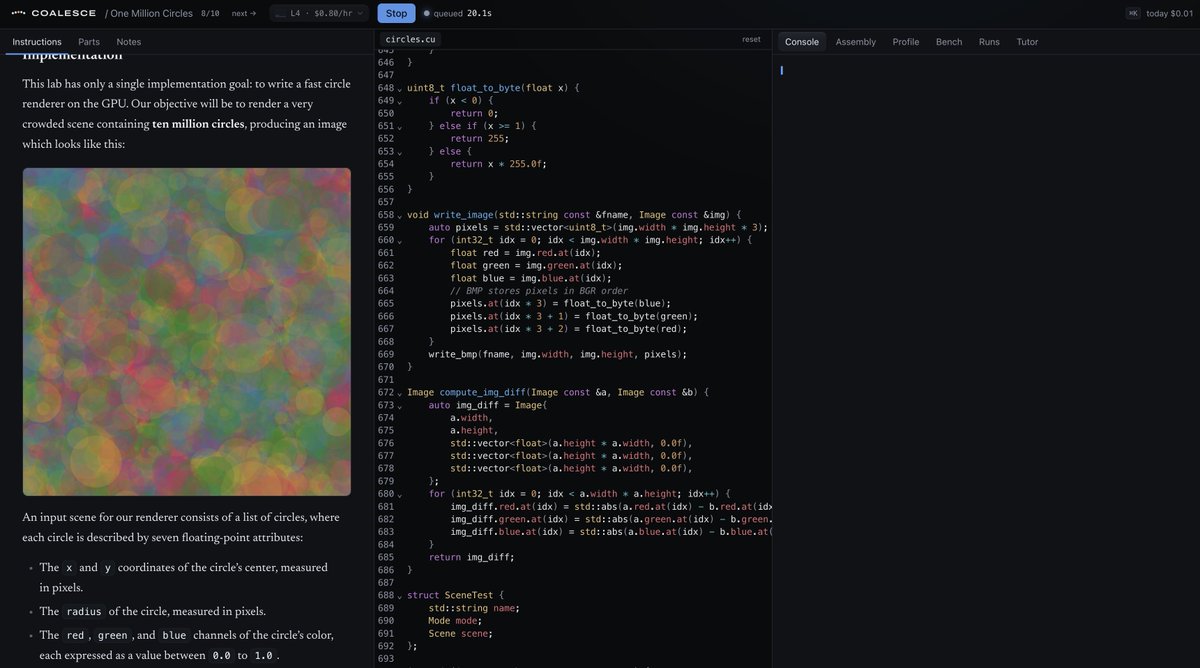1200x668 pixels.
Task: Switch to the Parts tab
Action: click(89, 42)
